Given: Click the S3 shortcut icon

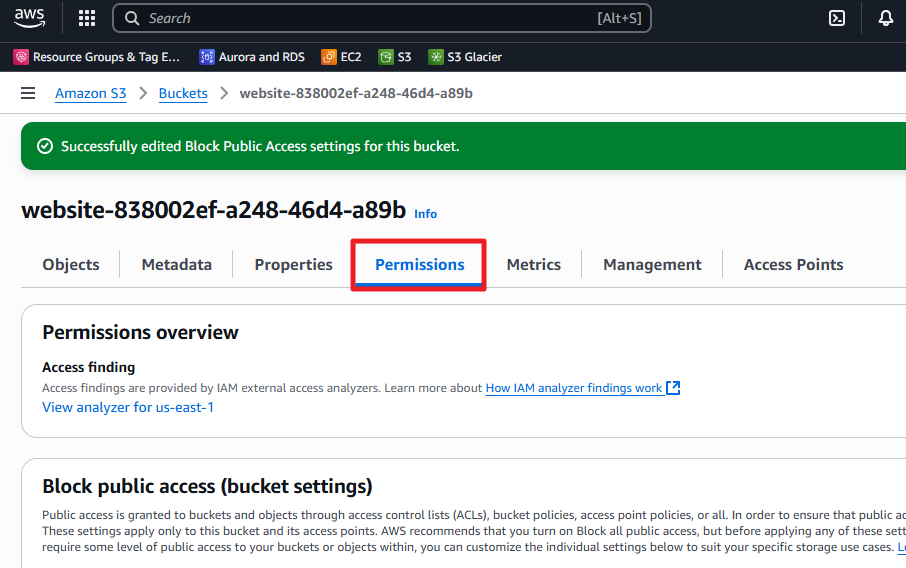Looking at the screenshot, I should click(385, 57).
